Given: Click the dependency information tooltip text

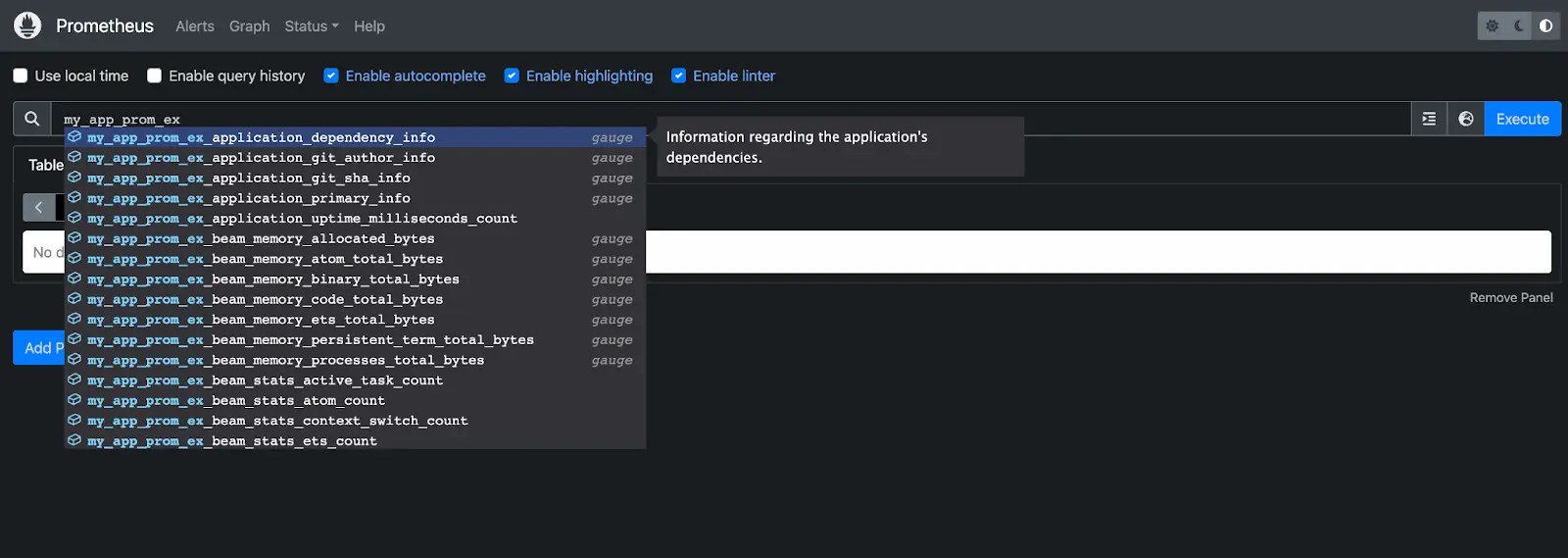Looking at the screenshot, I should 797,147.
